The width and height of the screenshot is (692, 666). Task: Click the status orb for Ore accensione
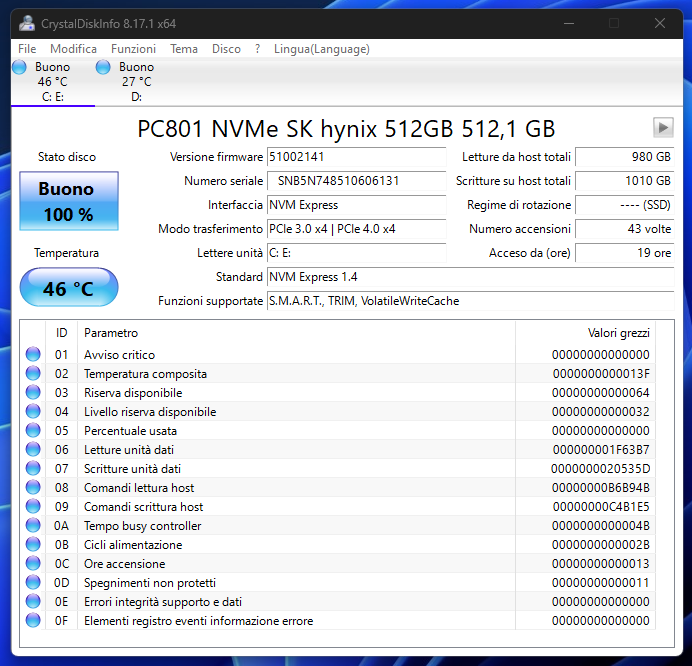coord(33,563)
